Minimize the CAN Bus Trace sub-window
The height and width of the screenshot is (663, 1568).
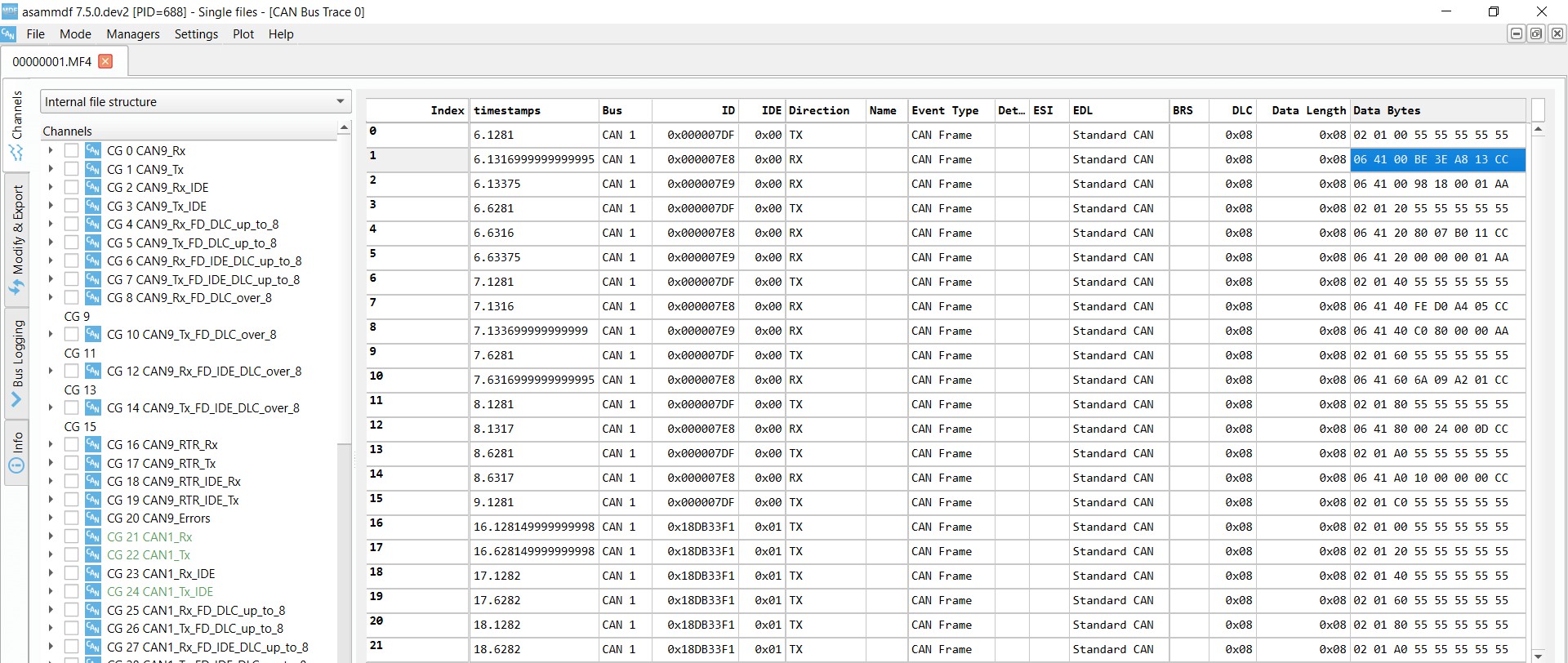(1517, 33)
